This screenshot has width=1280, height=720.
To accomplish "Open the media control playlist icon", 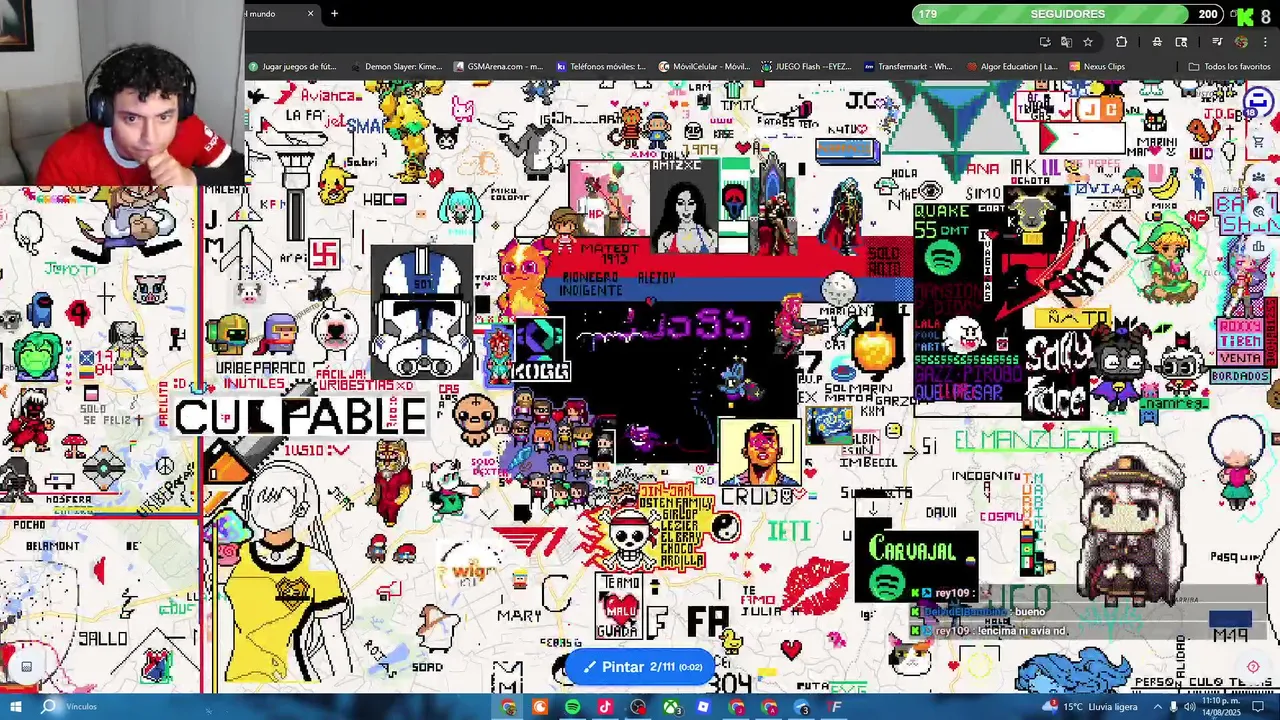I will (x=1217, y=42).
